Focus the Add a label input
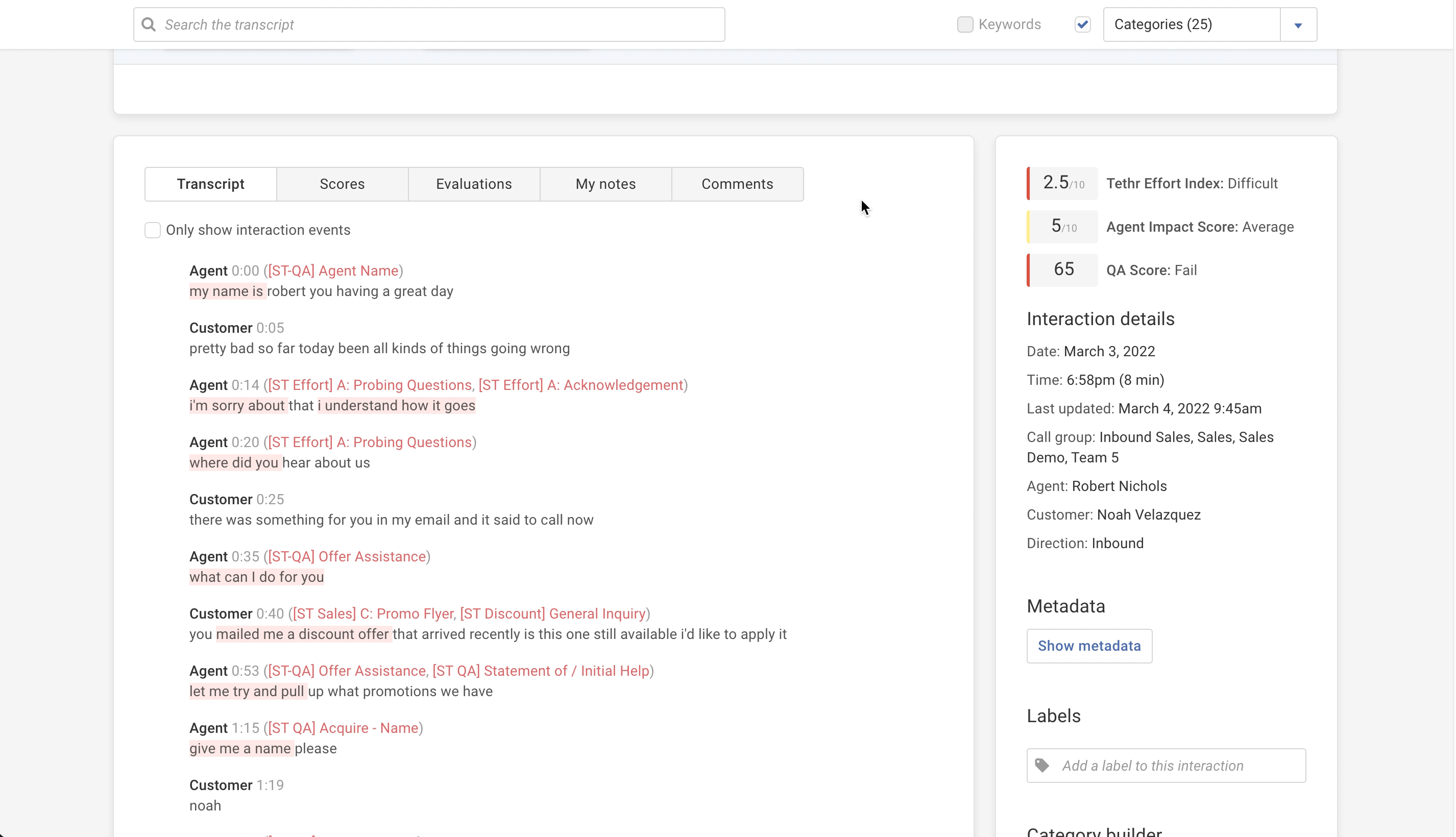Screen dimensions: 1456x837 (1179, 765)
